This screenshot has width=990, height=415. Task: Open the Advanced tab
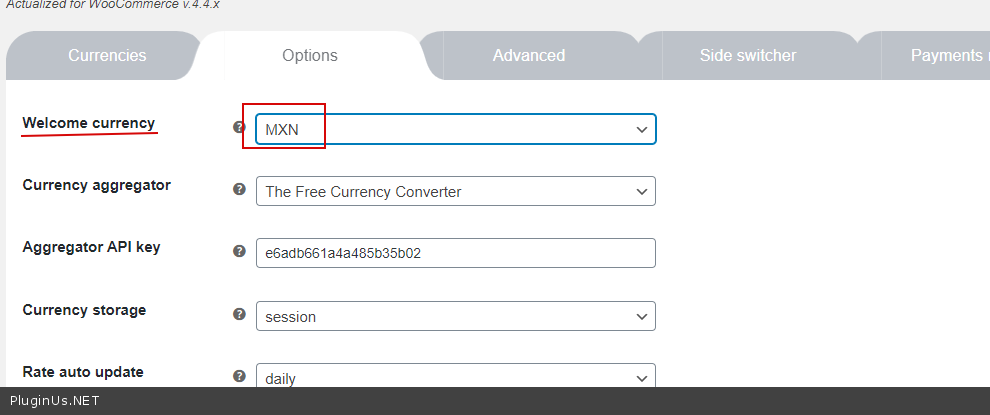(528, 56)
